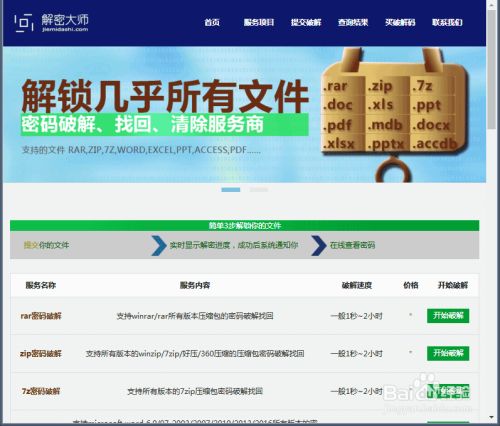Start cracking with the rar row 开始破解 button
Viewport: 500px width, 426px height.
pos(448,316)
